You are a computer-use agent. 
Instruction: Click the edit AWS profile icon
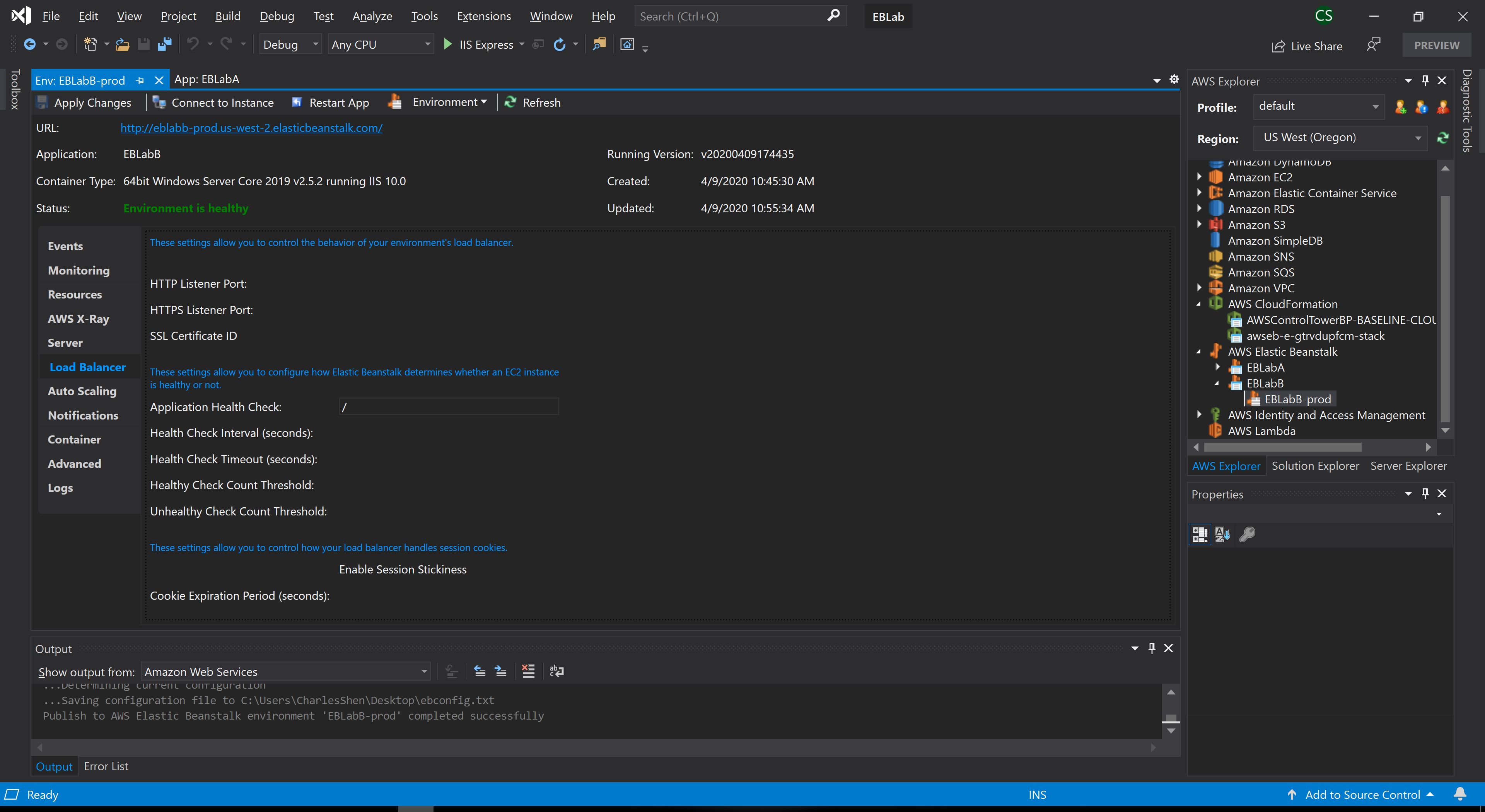pyautogui.click(x=1421, y=107)
